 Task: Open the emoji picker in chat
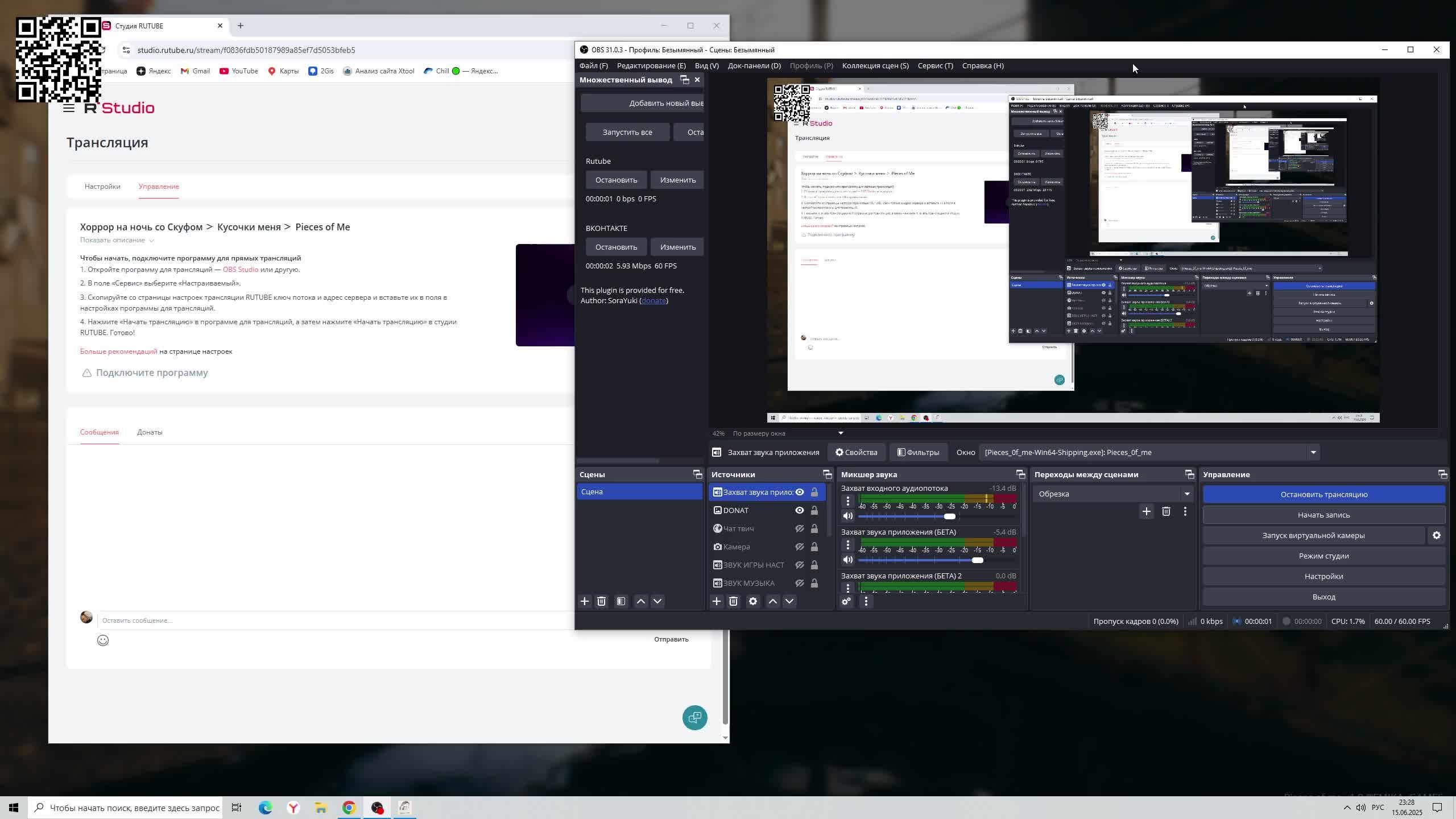pos(103,640)
